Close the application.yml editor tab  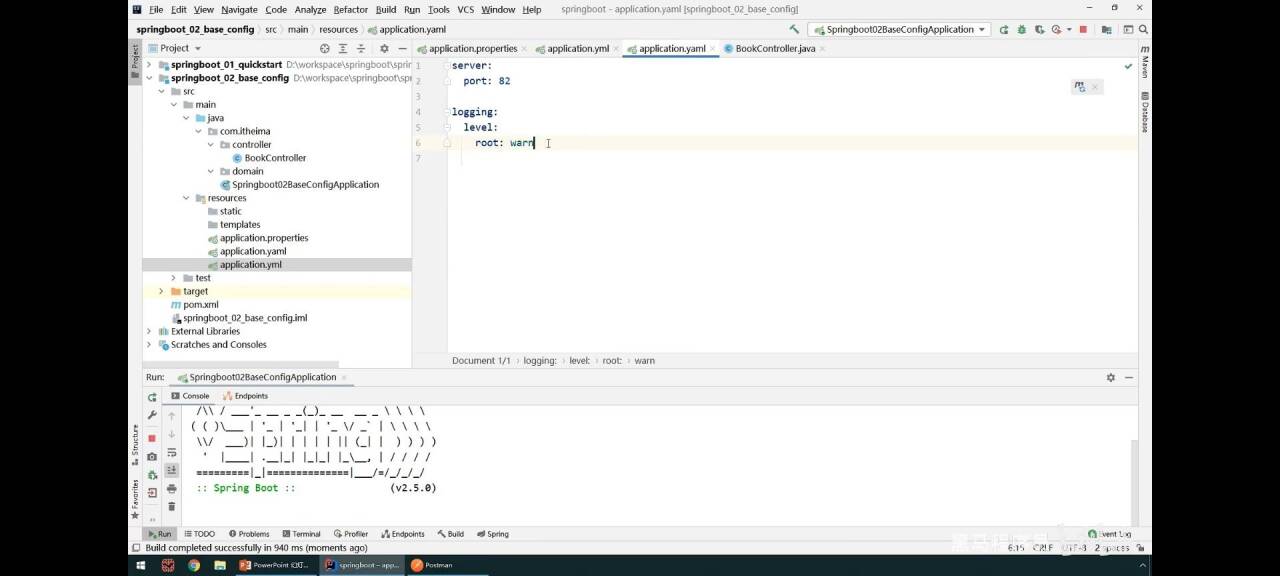click(x=616, y=48)
